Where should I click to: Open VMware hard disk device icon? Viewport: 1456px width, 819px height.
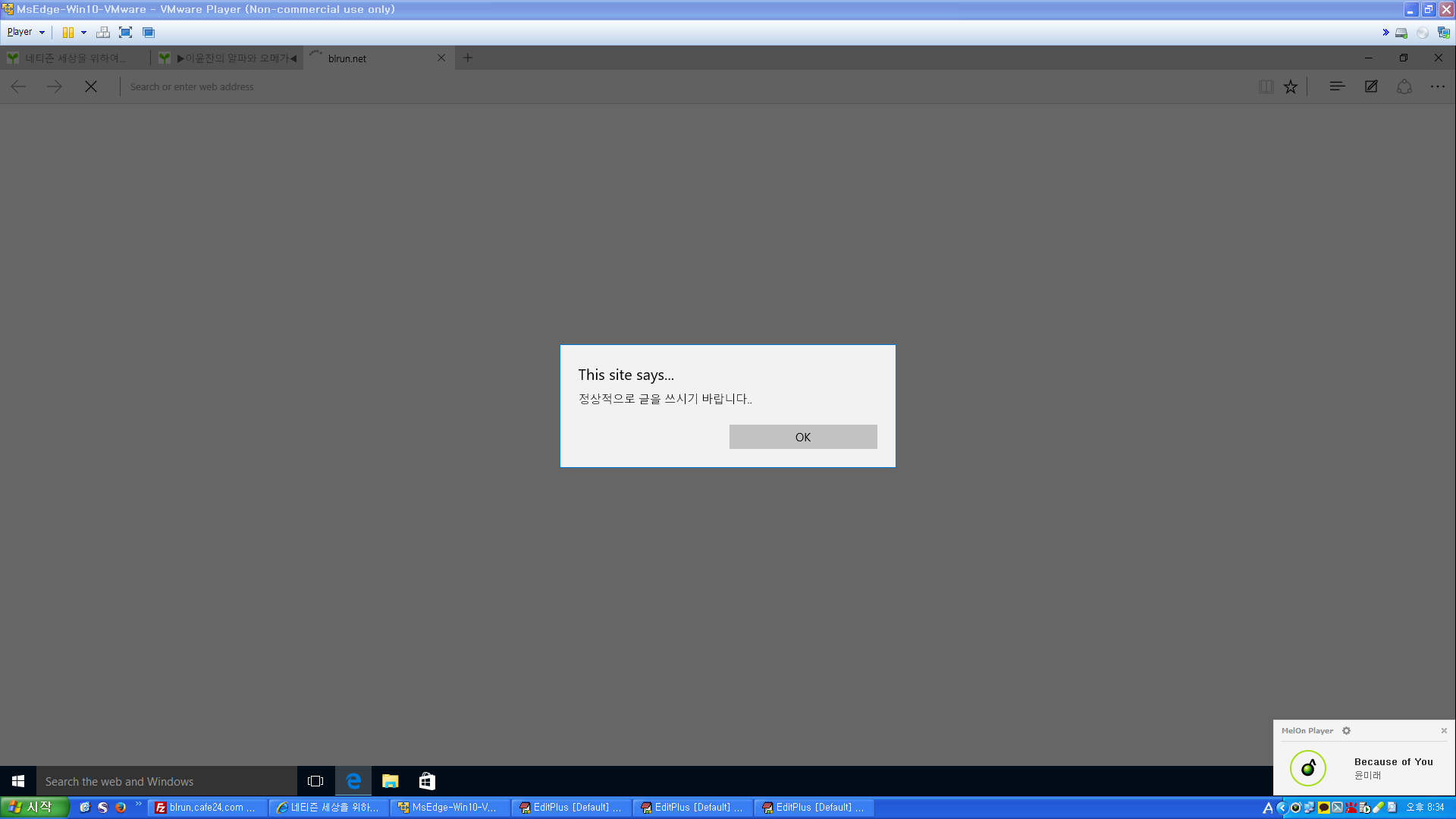click(x=1401, y=33)
